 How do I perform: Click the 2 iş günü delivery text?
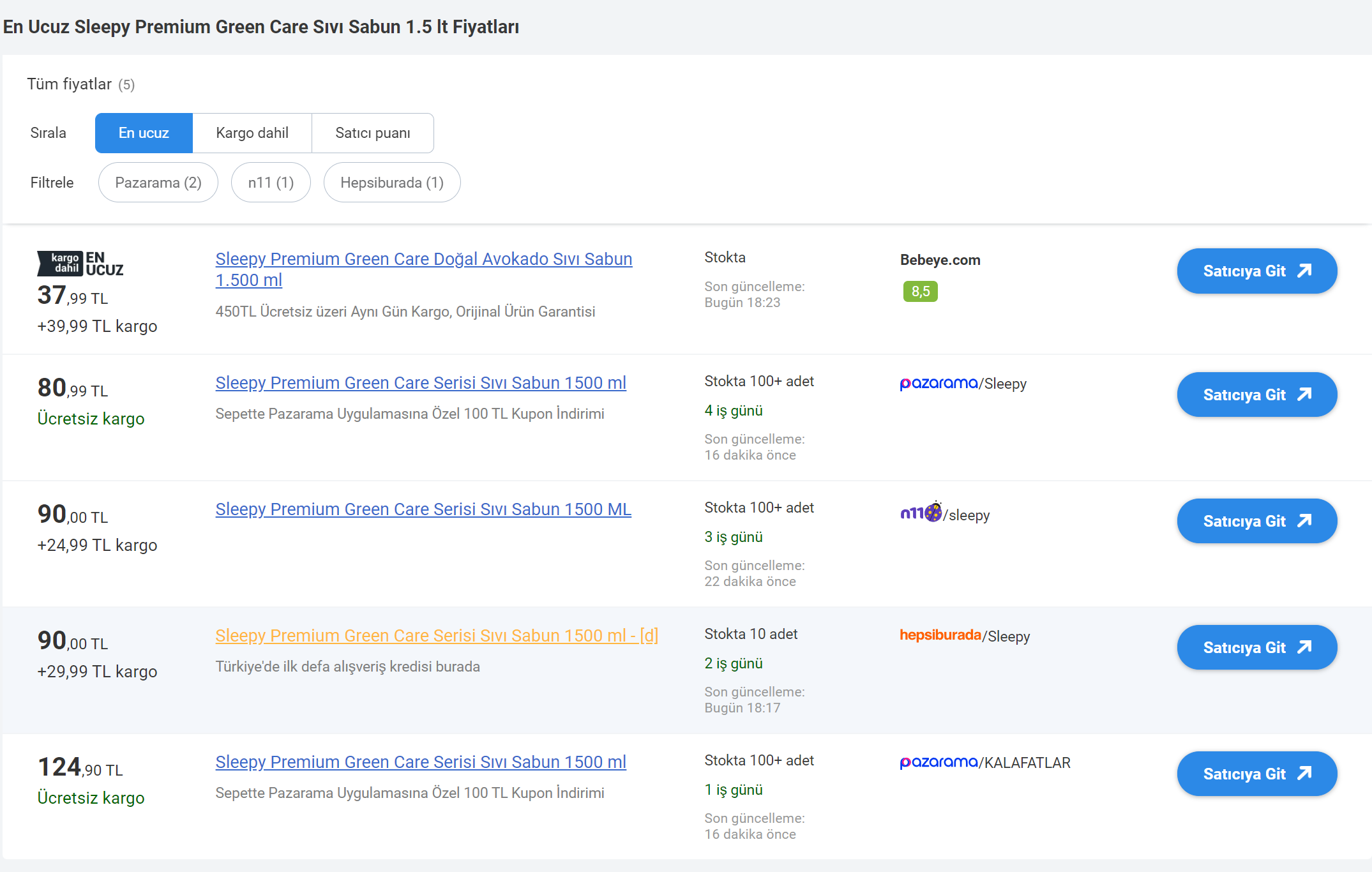[x=734, y=663]
